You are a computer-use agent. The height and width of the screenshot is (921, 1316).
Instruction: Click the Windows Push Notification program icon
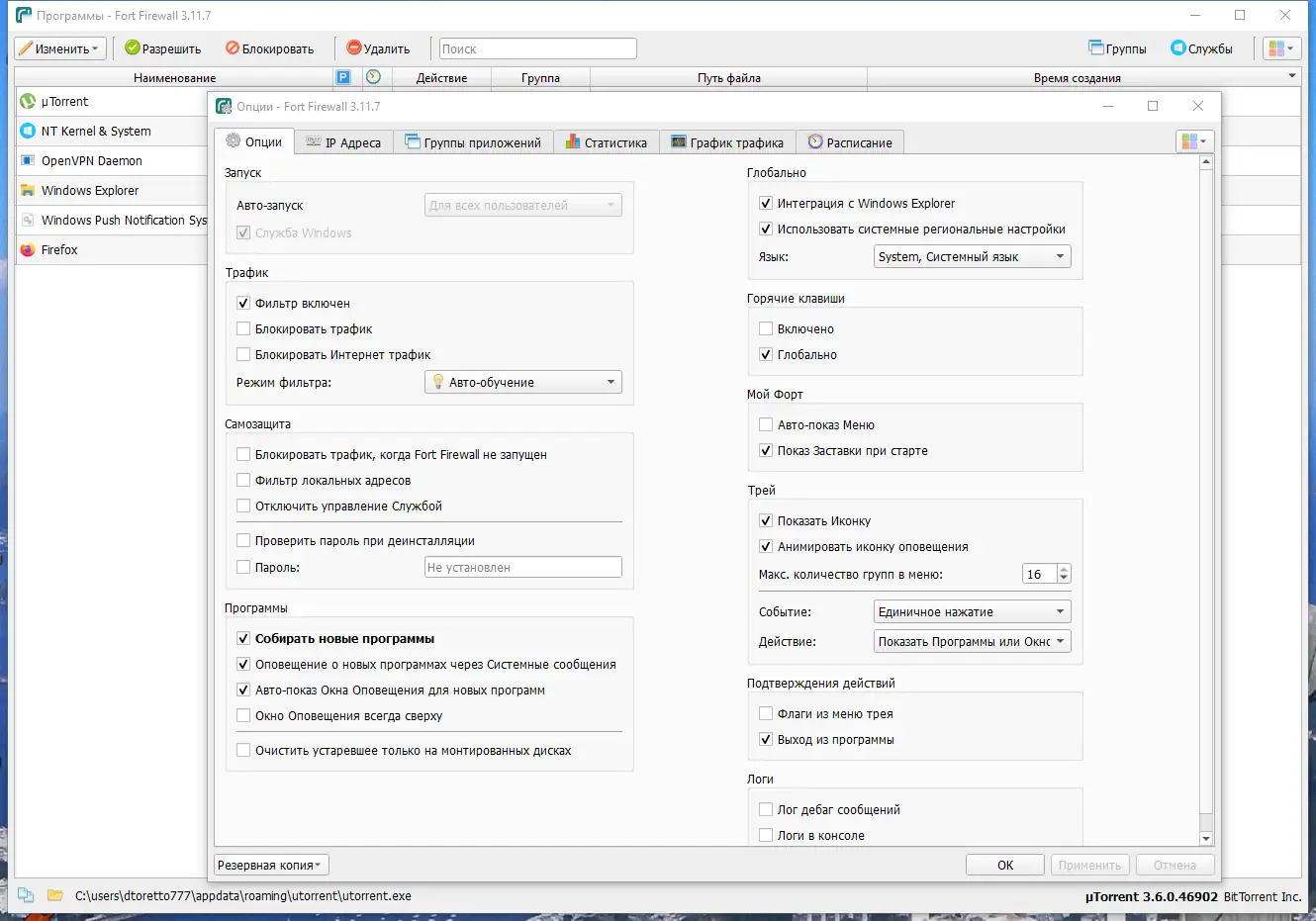(28, 220)
